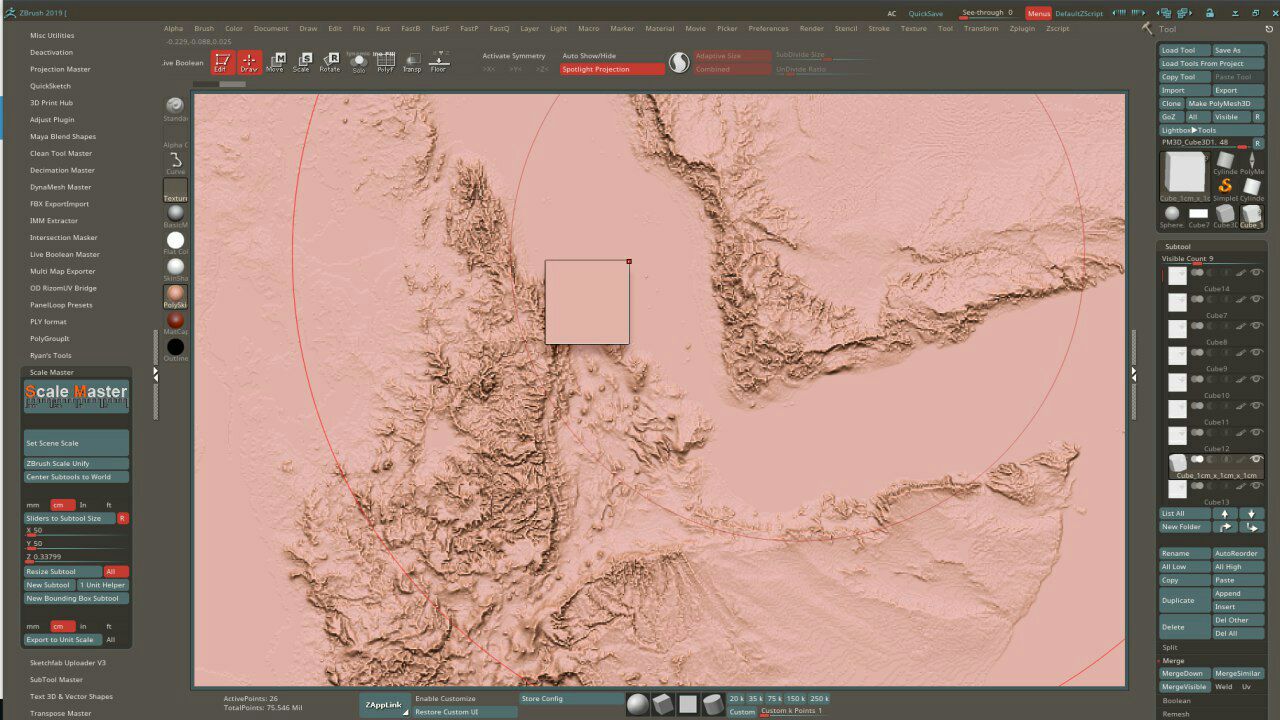The width and height of the screenshot is (1280, 720).
Task: Expand the Decimation Master plugin
Action: pos(61,170)
